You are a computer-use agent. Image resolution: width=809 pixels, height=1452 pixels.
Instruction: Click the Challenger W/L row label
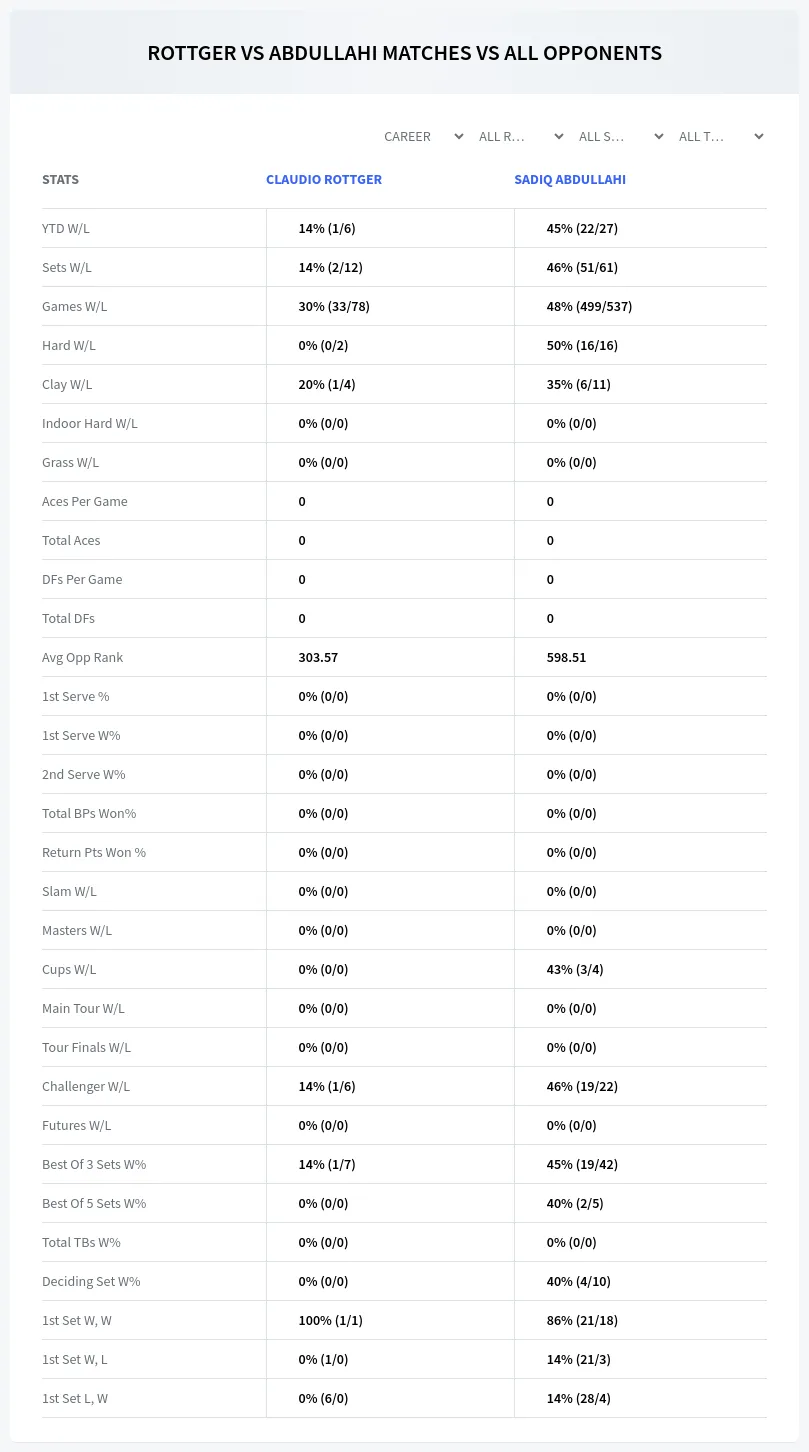tap(86, 1086)
